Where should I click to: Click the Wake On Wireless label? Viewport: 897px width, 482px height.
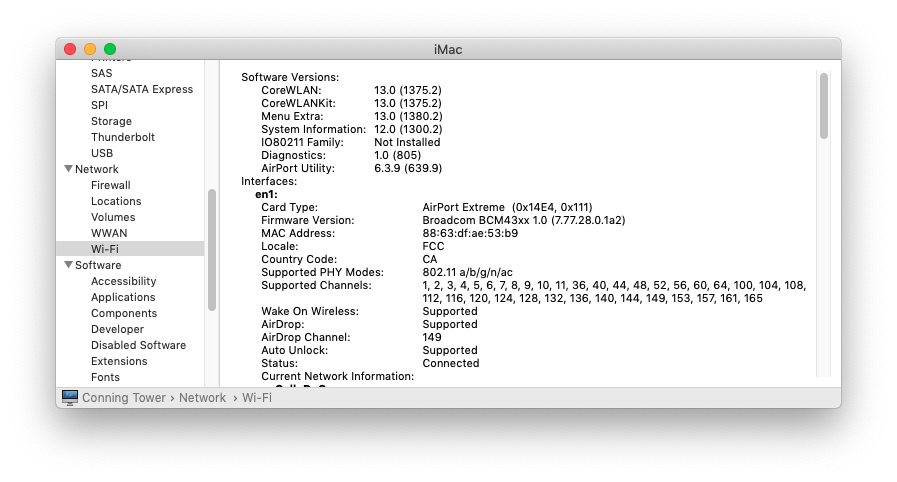point(310,311)
